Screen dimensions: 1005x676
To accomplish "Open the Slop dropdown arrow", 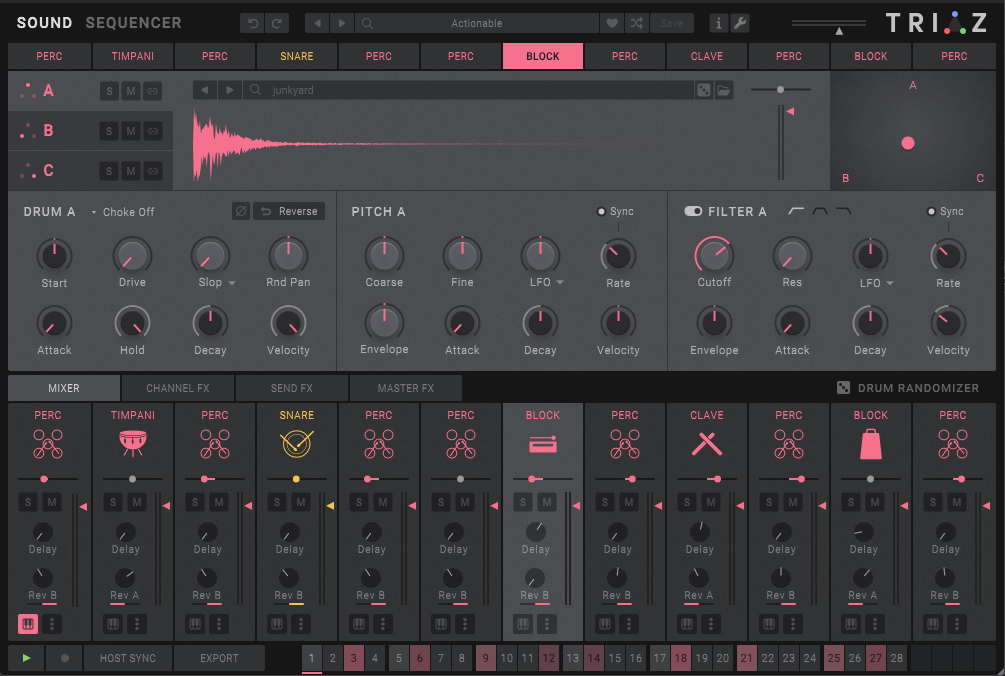I will [232, 283].
